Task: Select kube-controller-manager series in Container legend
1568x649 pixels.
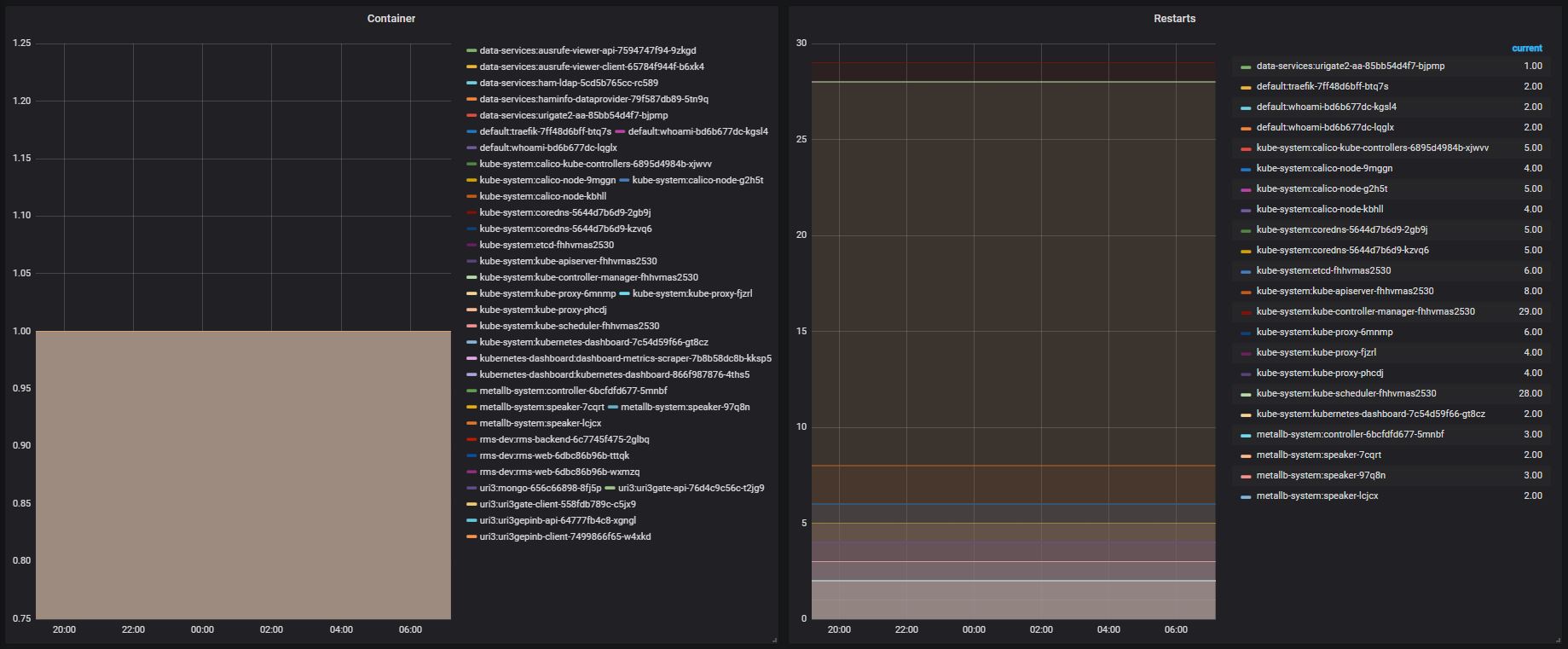Action: pos(589,277)
